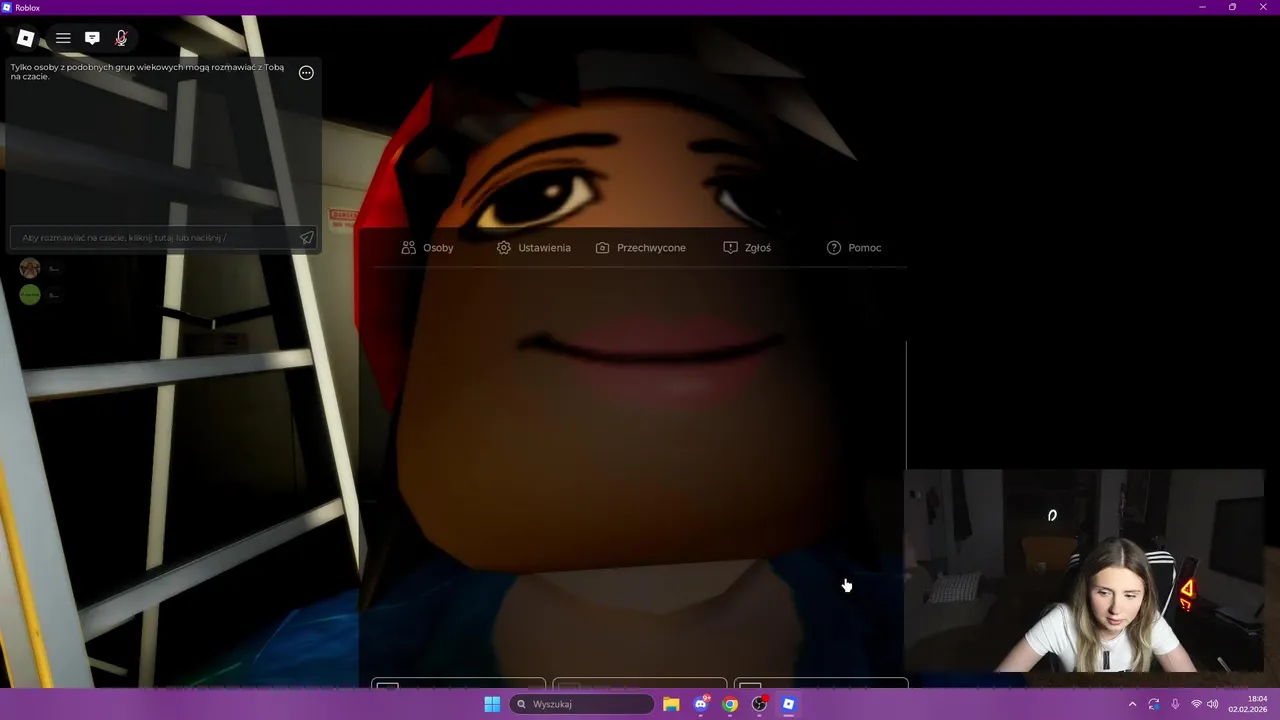
Task: Open Discord from the taskbar
Action: [701, 704]
